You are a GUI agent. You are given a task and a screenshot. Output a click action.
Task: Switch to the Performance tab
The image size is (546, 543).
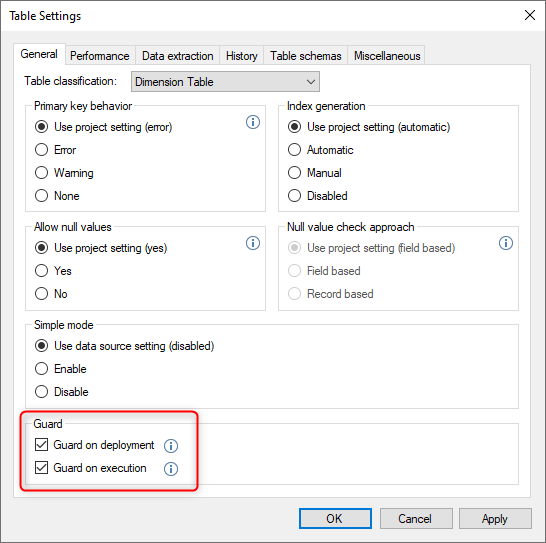(x=100, y=56)
